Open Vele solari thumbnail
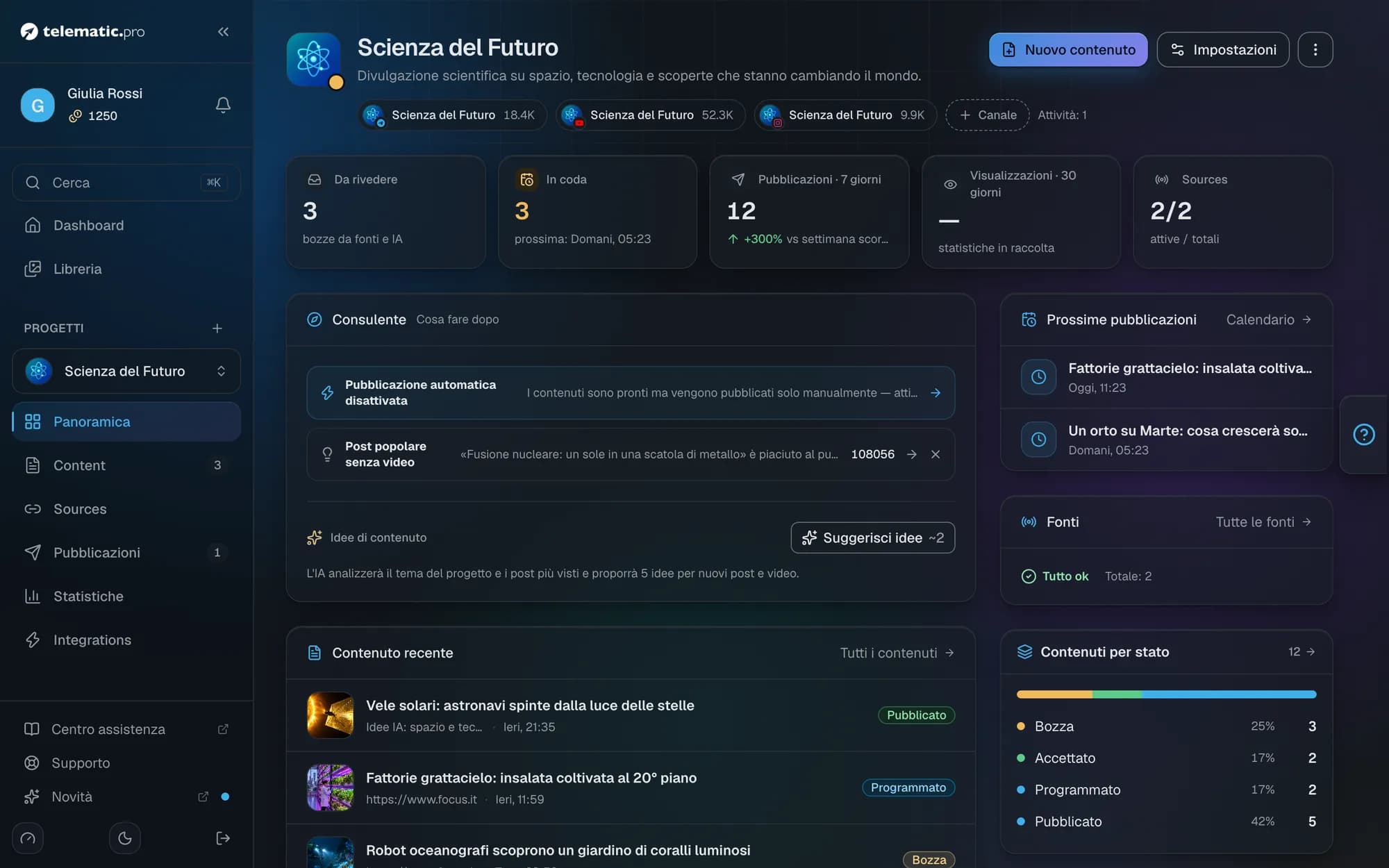 click(x=330, y=715)
